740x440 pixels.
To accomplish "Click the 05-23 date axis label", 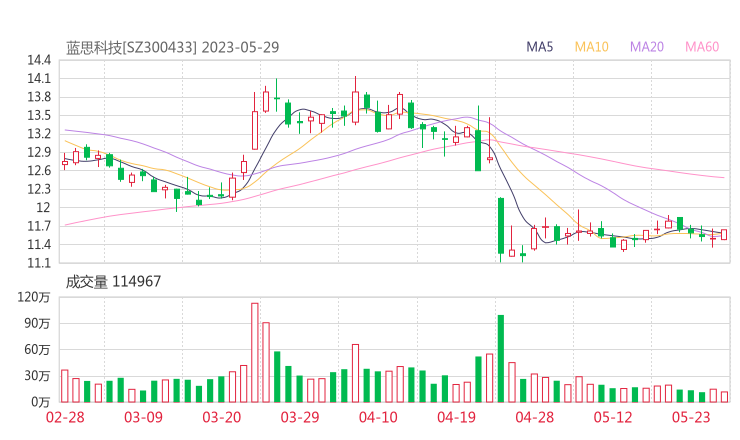I will pos(691,417).
